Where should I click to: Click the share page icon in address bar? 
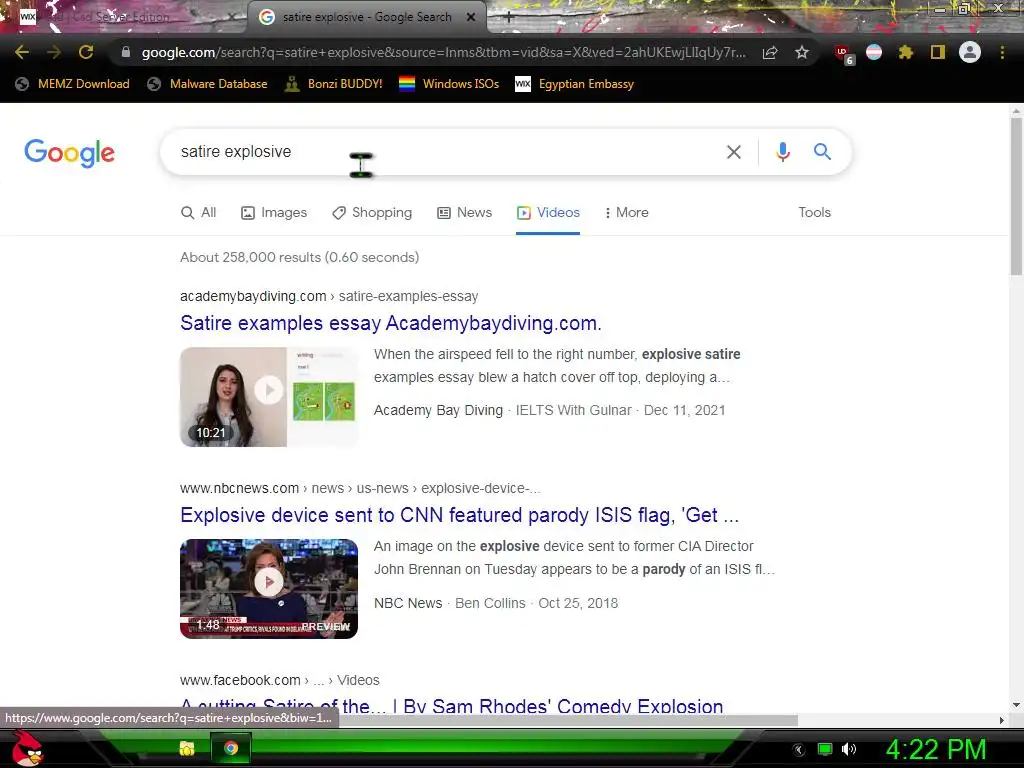tap(770, 53)
